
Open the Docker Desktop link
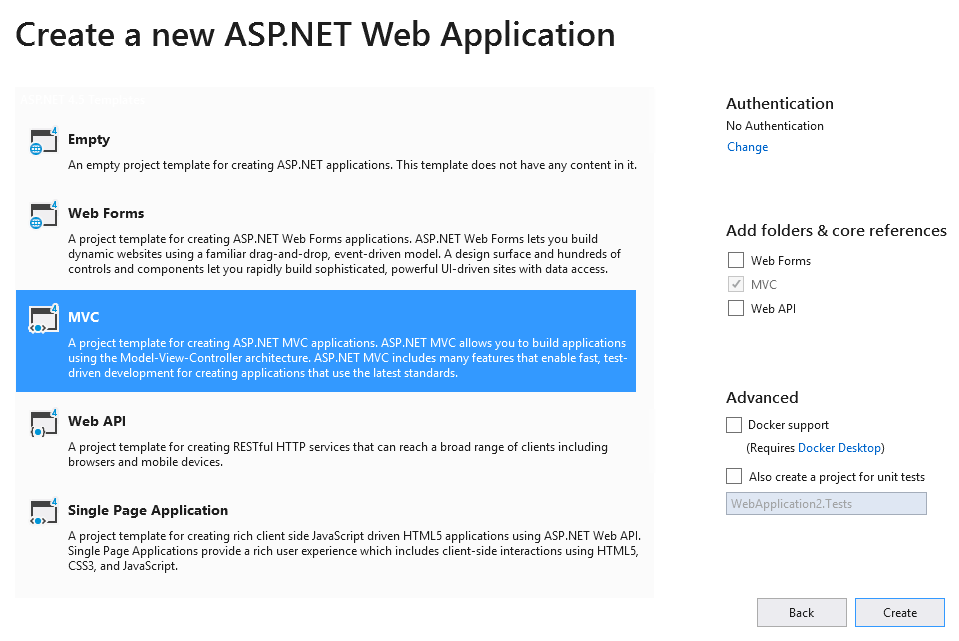click(x=839, y=448)
